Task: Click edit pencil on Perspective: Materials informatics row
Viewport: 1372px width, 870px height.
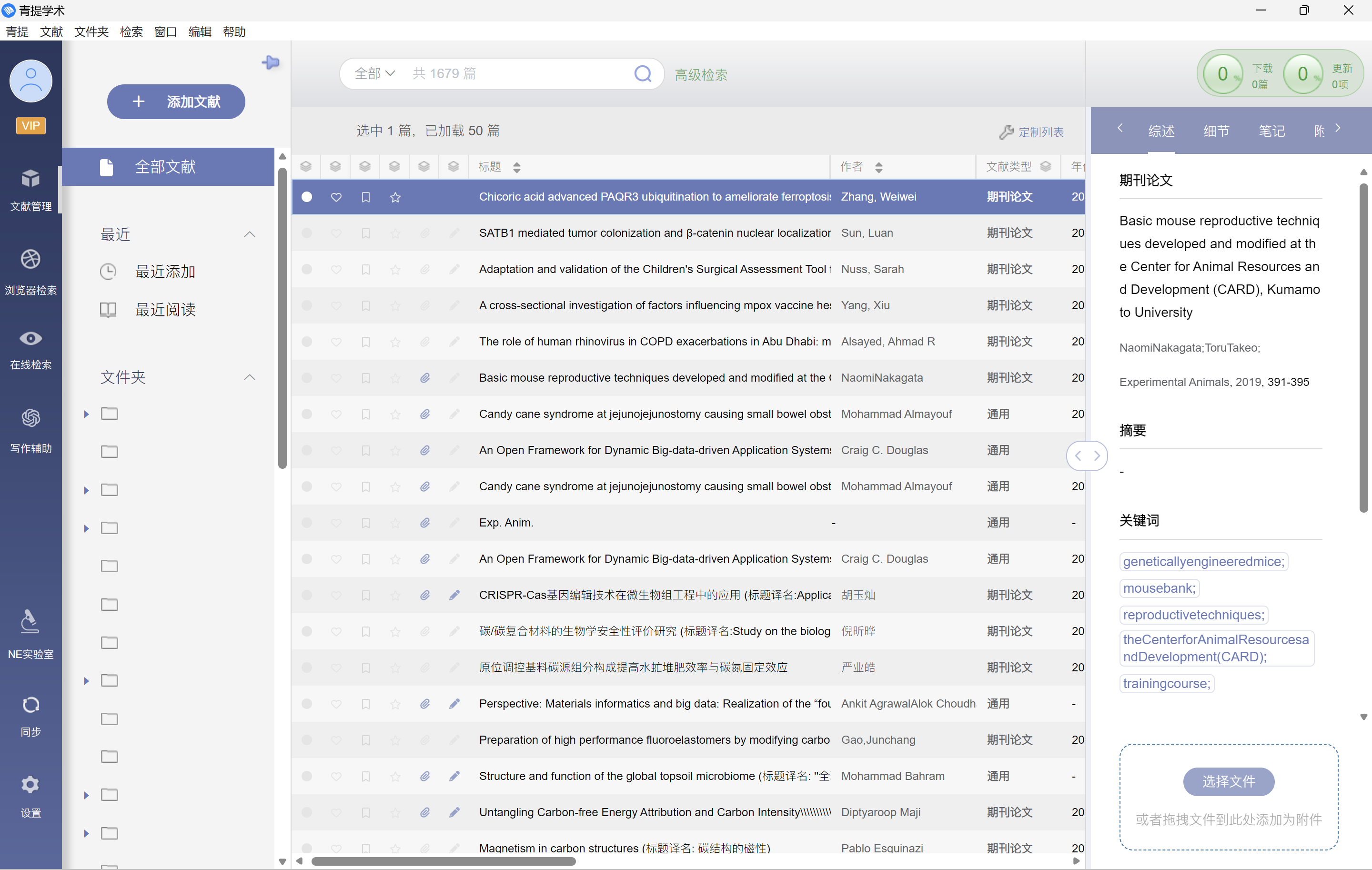Action: [454, 704]
